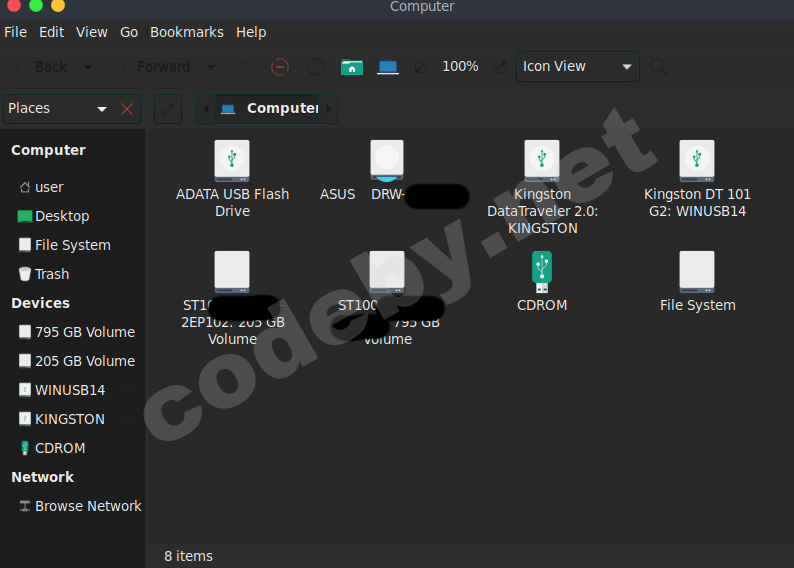Click Browse Network in the sidebar

[x=88, y=506]
